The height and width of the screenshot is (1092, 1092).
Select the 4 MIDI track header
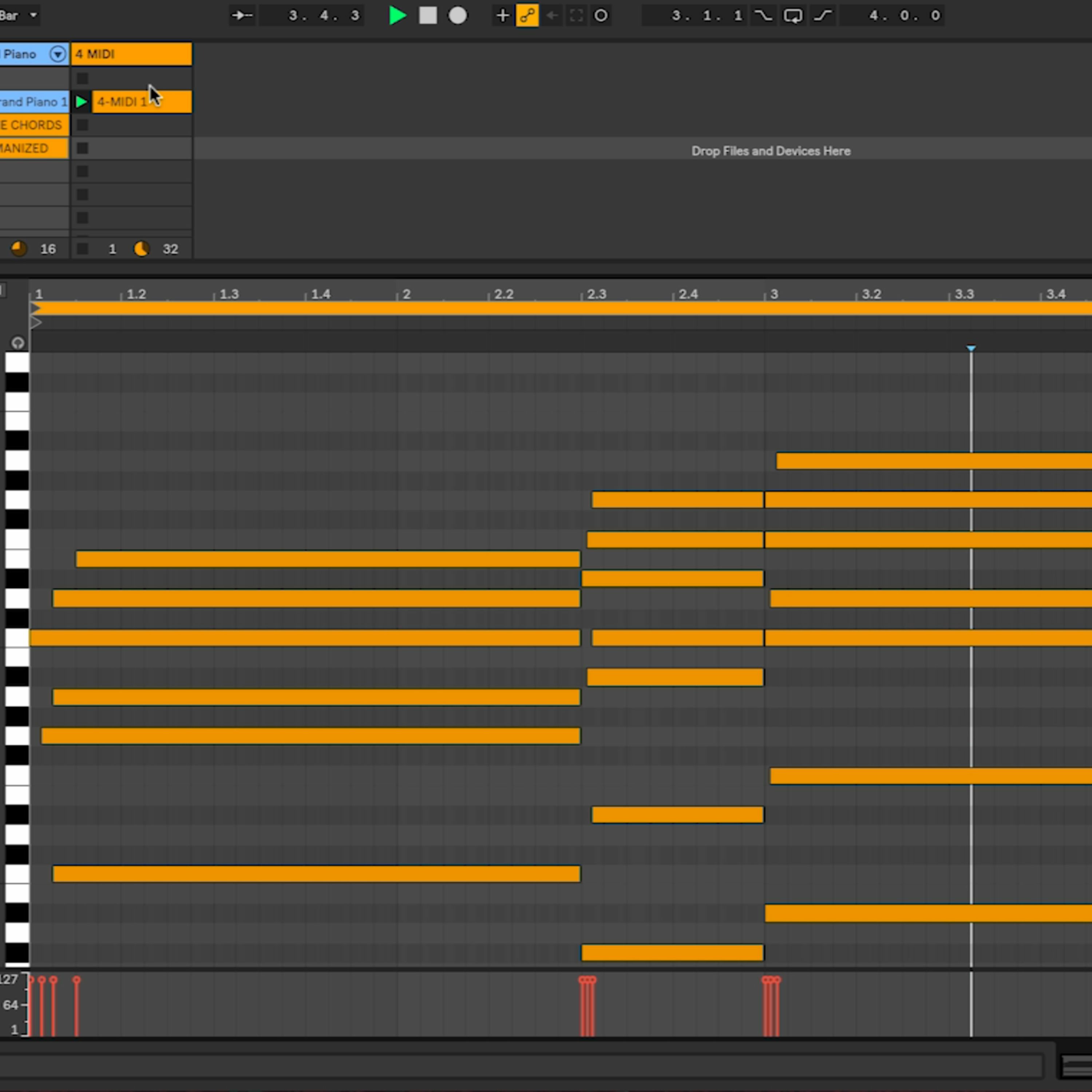[131, 54]
